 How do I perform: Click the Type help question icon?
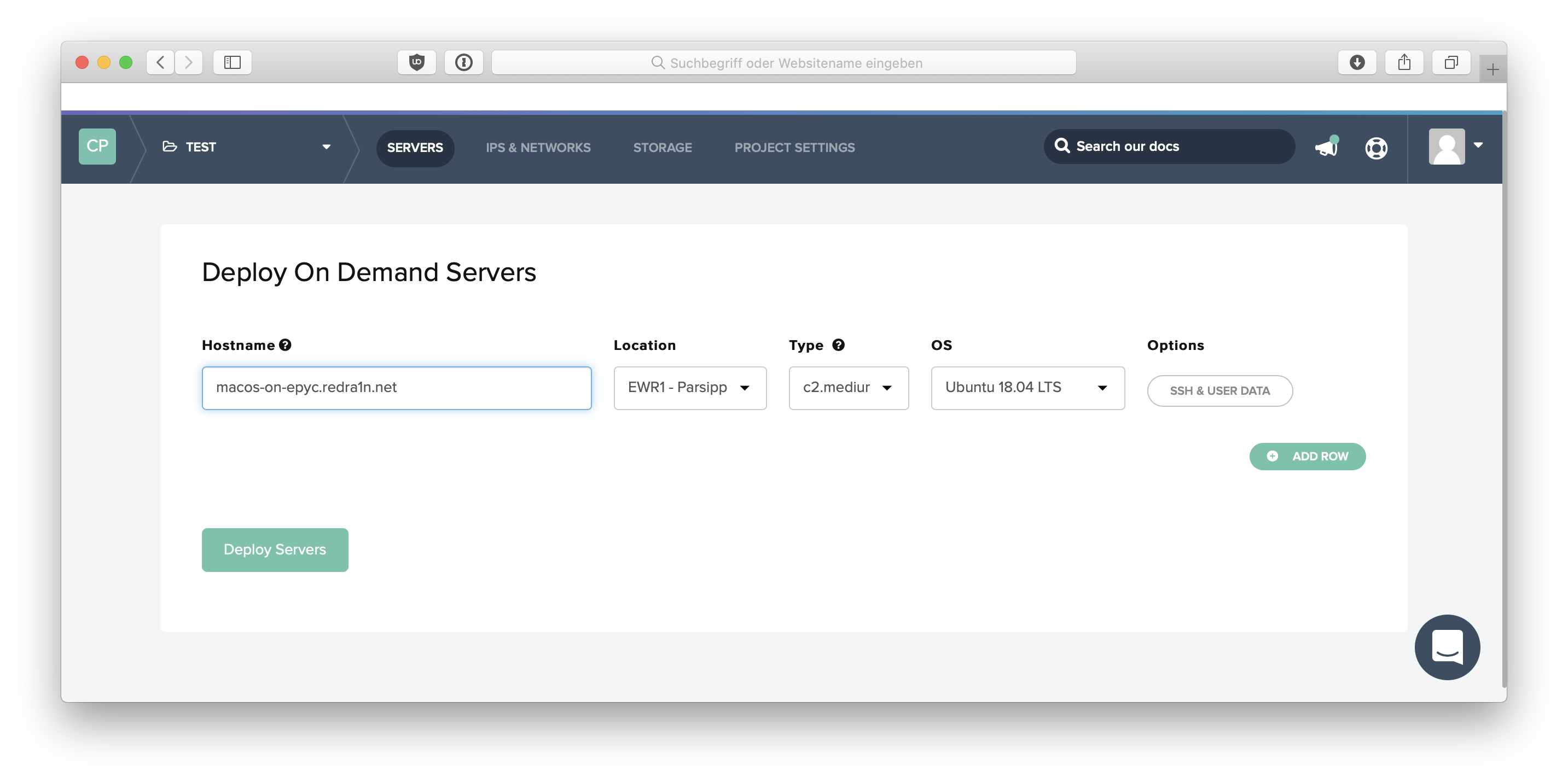pyautogui.click(x=838, y=345)
